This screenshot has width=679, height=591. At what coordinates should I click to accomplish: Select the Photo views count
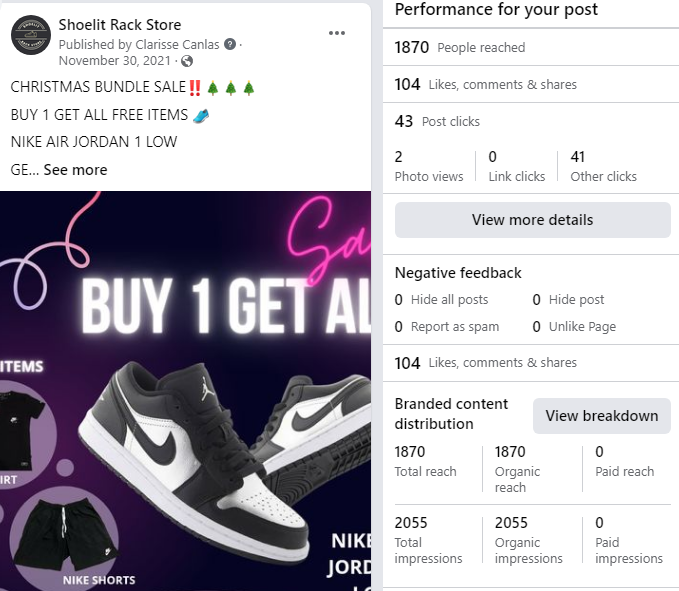(x=428, y=166)
